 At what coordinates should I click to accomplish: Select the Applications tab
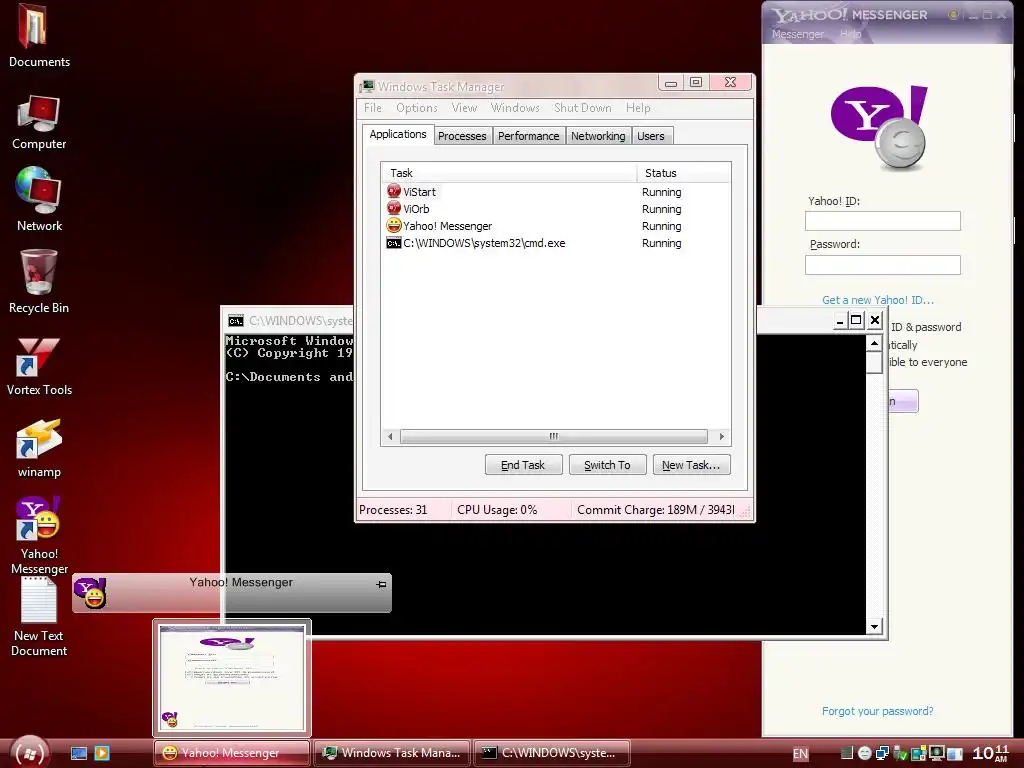pyautogui.click(x=398, y=134)
